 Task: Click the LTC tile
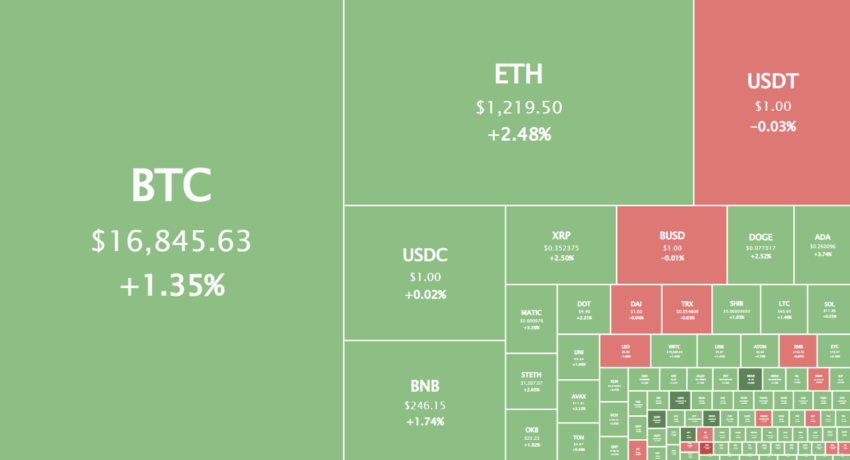(784, 309)
